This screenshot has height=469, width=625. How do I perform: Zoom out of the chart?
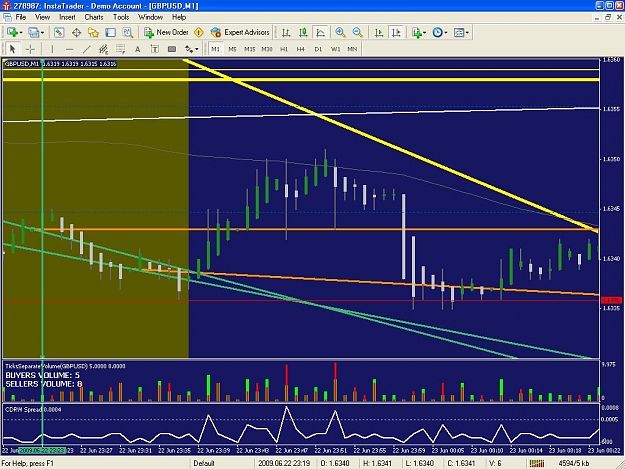coord(358,33)
